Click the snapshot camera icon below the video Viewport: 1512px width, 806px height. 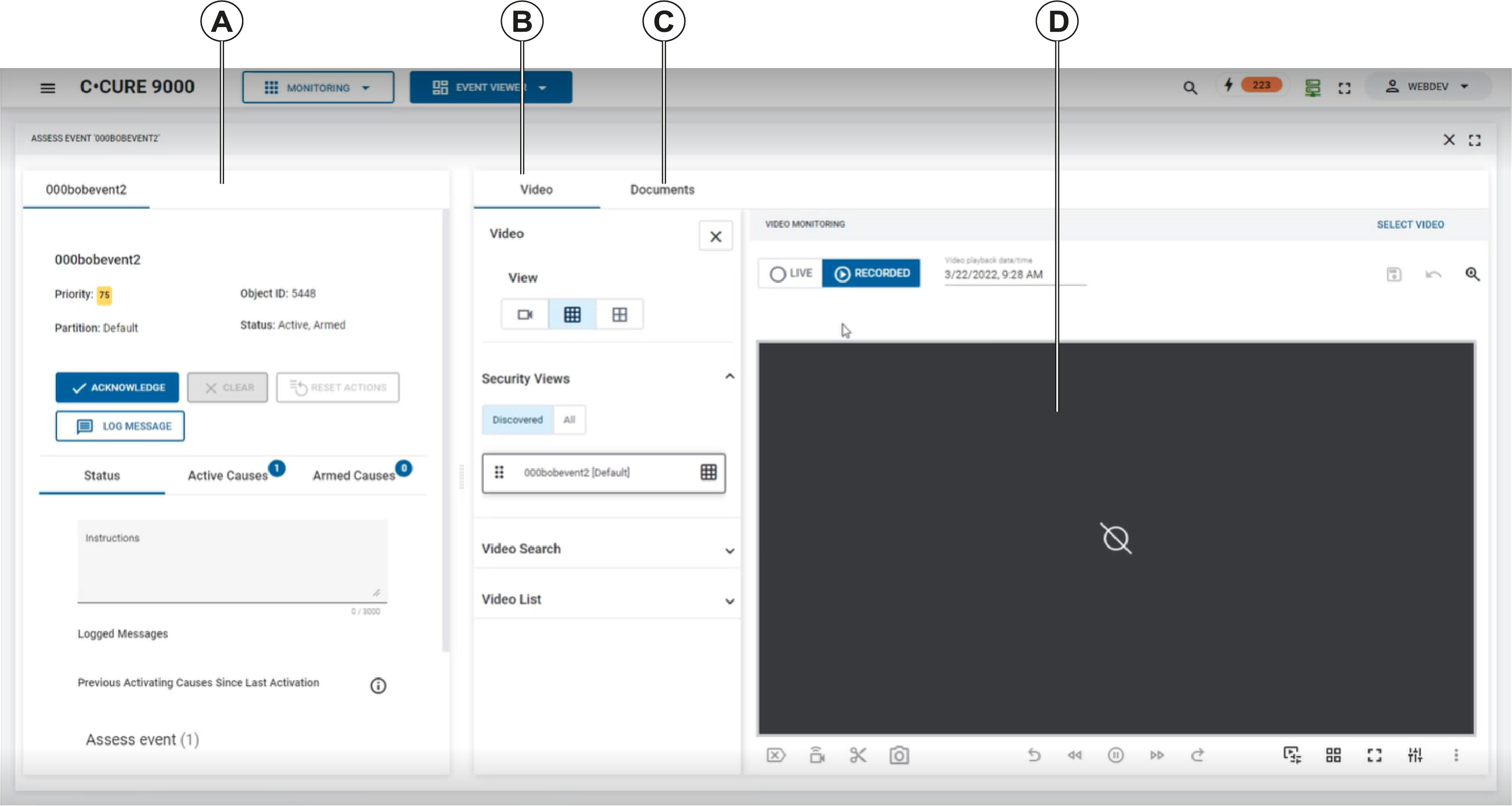point(899,755)
